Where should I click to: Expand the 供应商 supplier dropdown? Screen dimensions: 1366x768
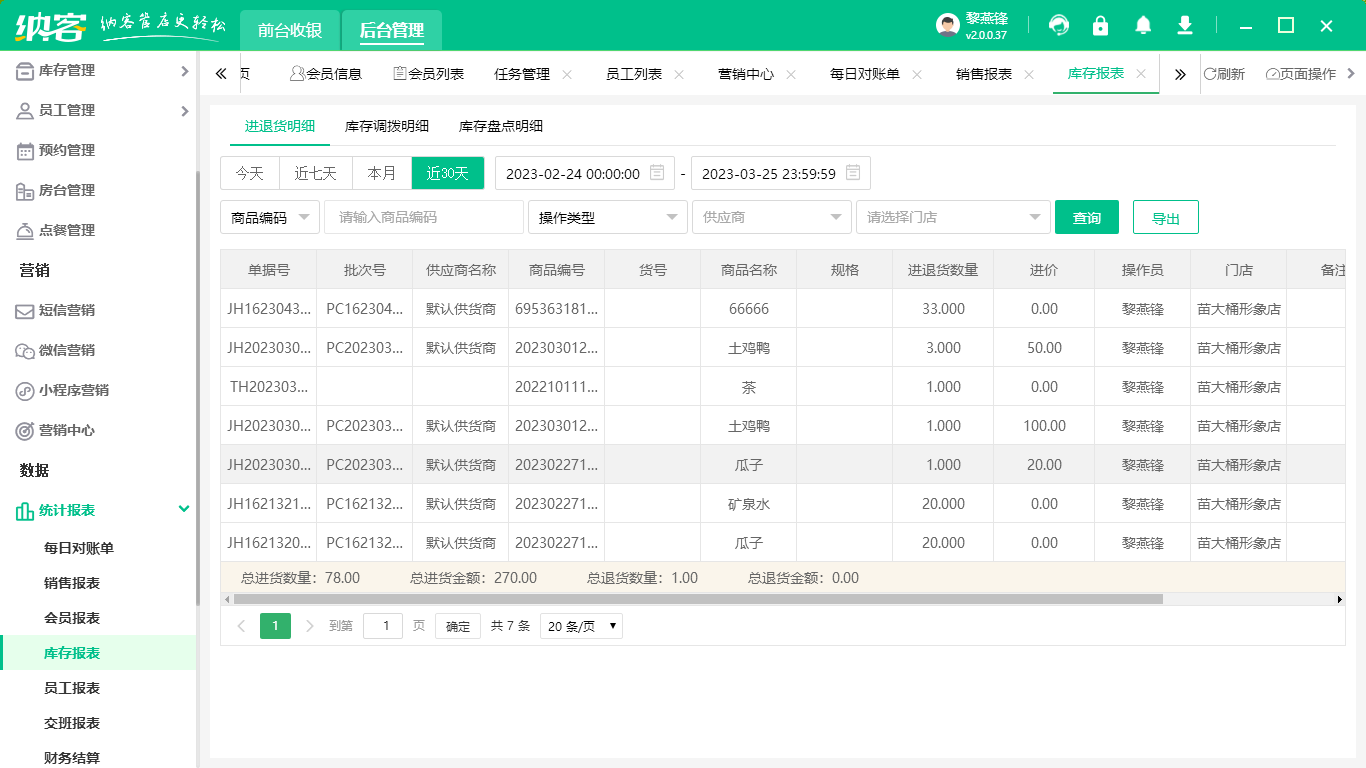[x=771, y=217]
